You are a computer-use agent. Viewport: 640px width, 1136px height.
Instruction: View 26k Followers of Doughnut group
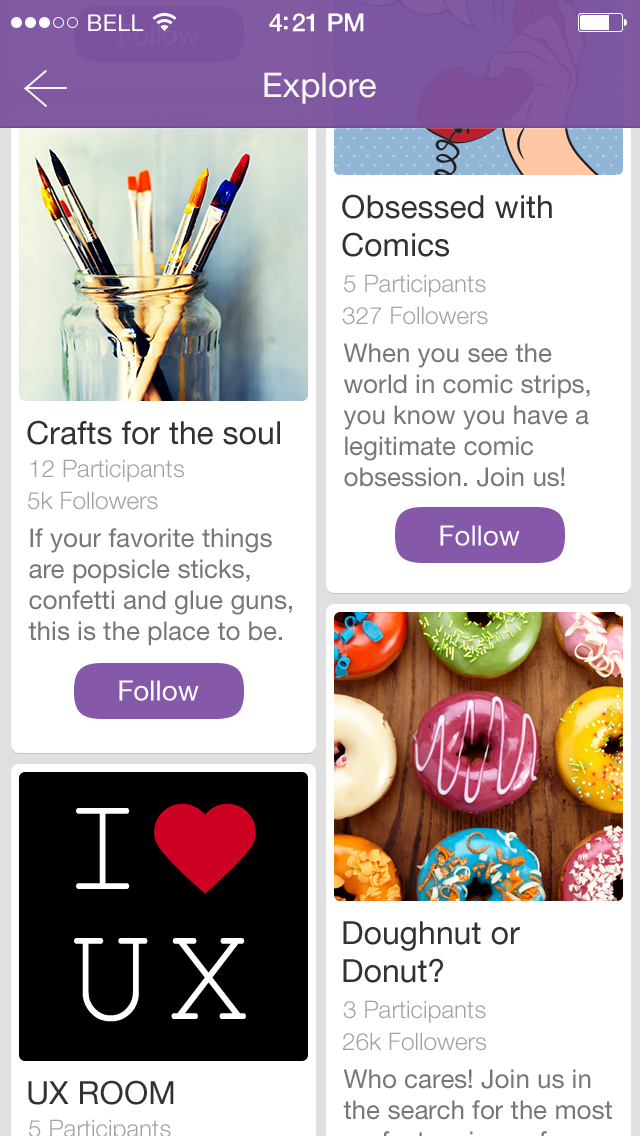click(414, 1042)
